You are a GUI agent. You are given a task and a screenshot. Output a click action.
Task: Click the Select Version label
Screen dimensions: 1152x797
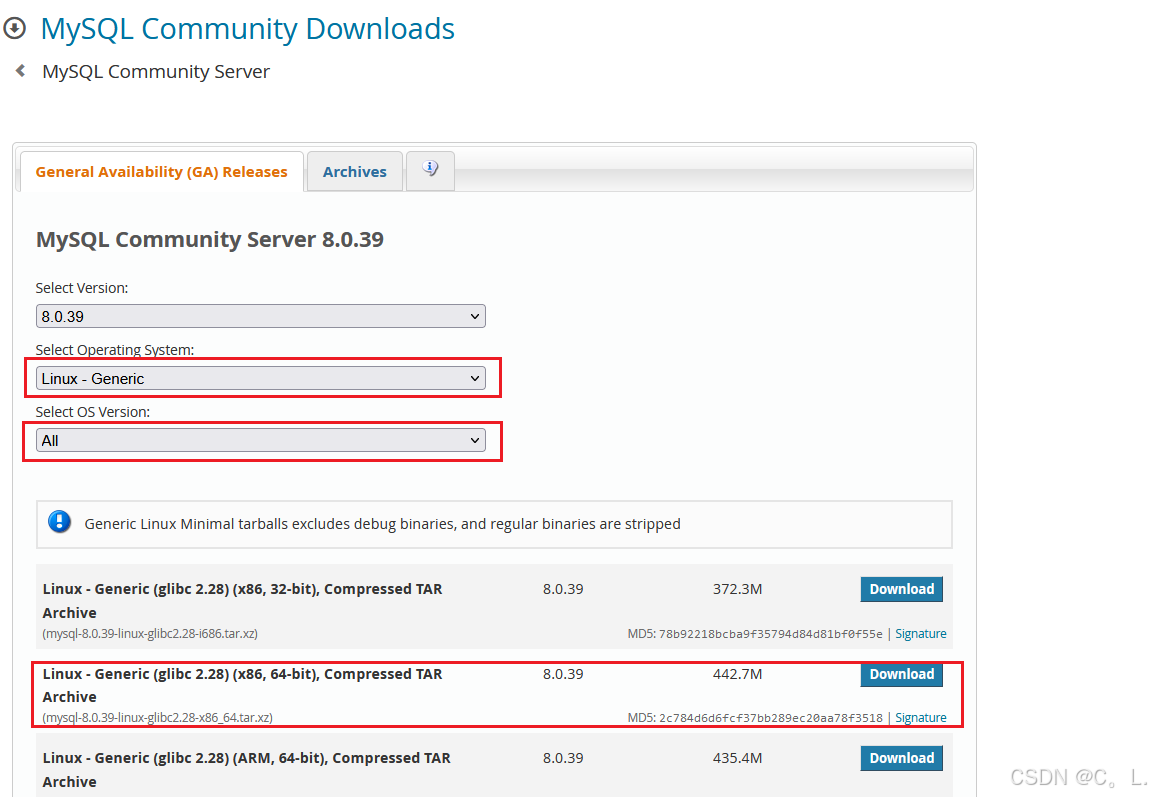82,288
